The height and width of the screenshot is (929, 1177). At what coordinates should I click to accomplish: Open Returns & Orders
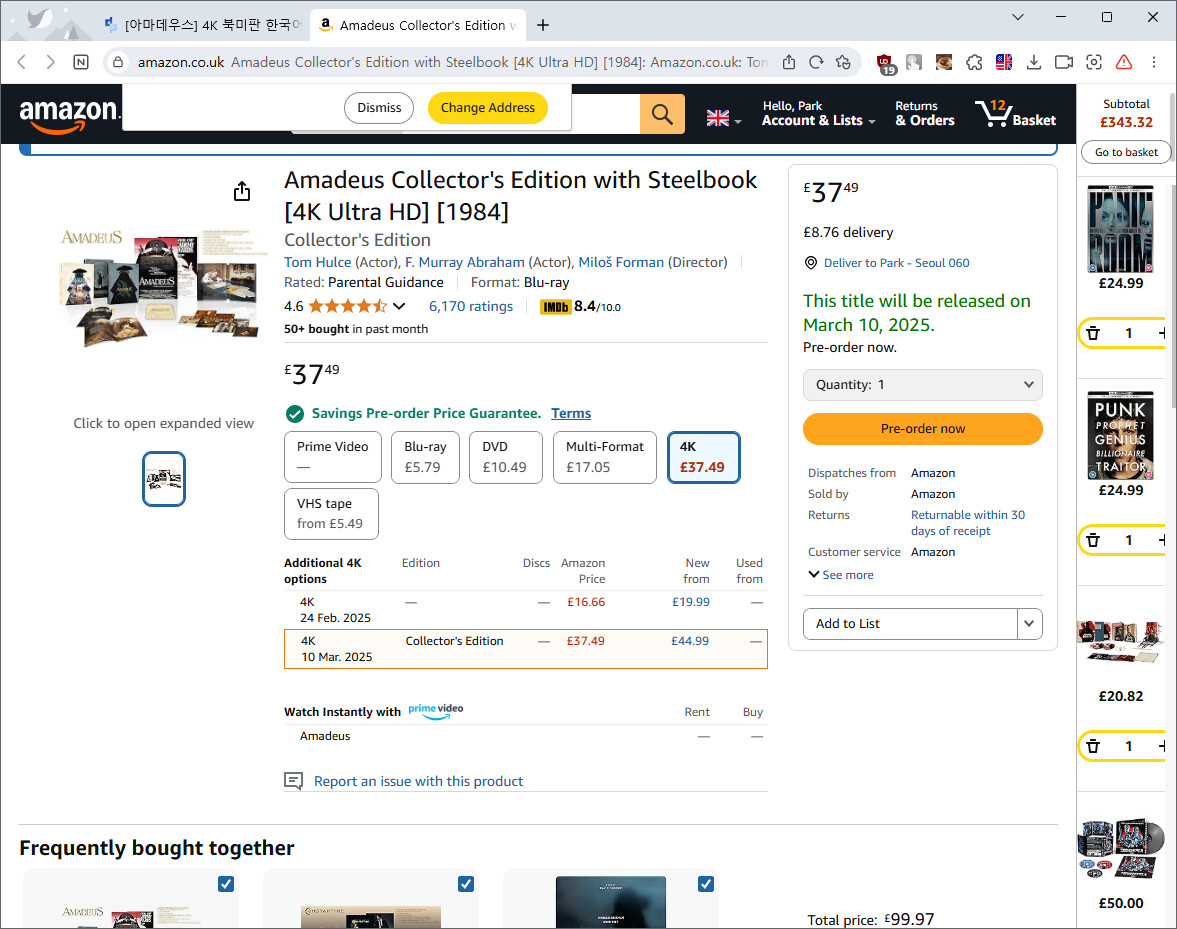tap(925, 113)
